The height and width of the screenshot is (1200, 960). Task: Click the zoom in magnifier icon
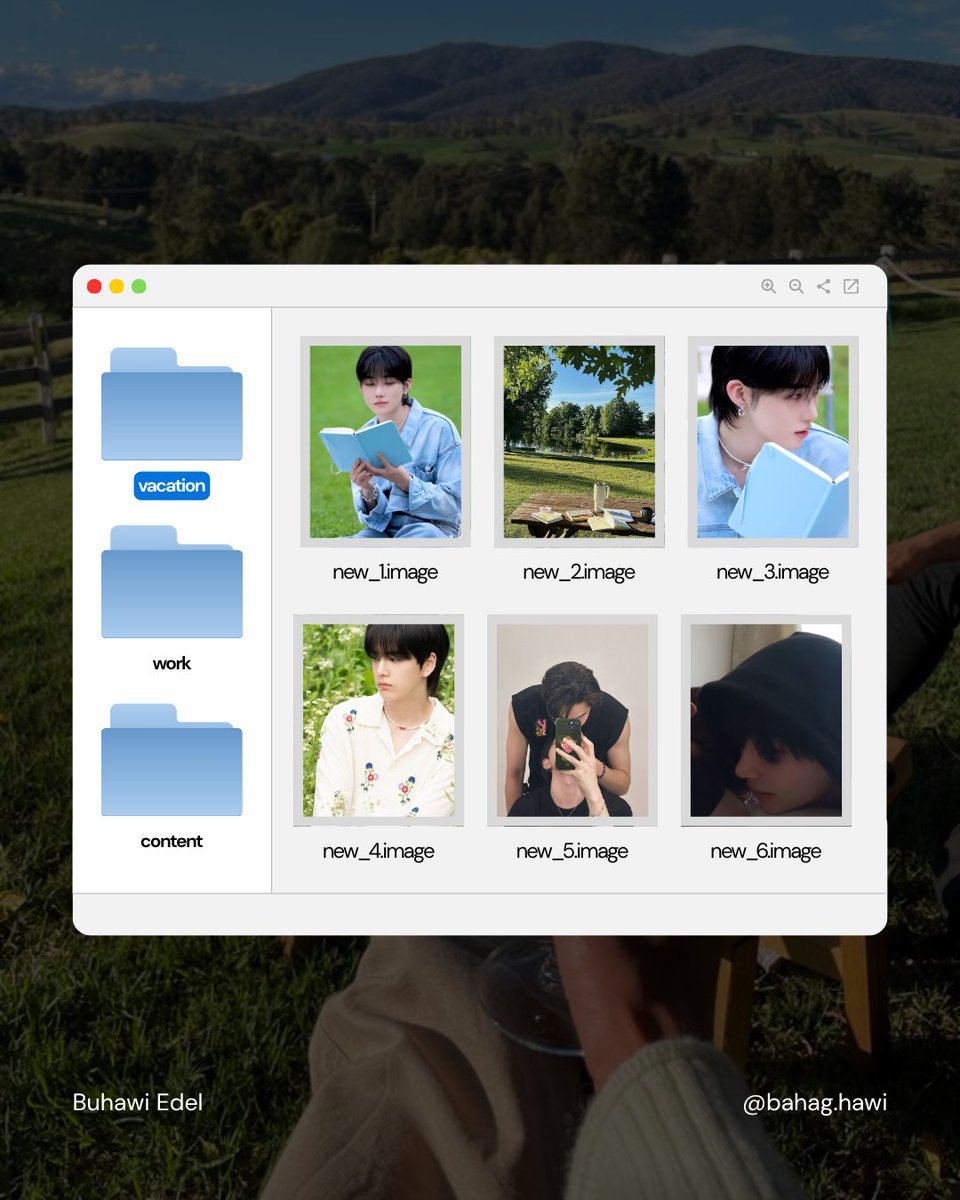tap(768, 287)
